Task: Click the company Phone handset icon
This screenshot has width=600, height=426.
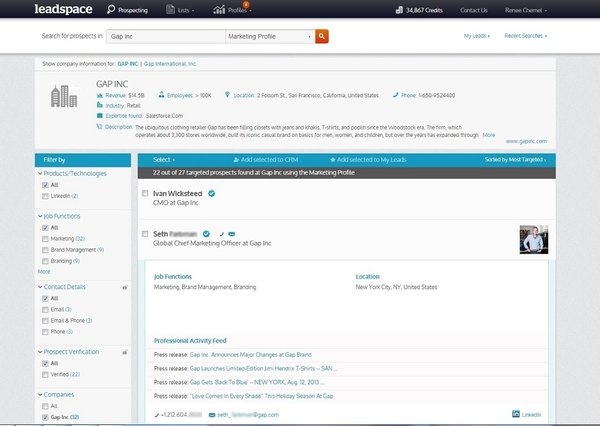Action: coord(396,95)
